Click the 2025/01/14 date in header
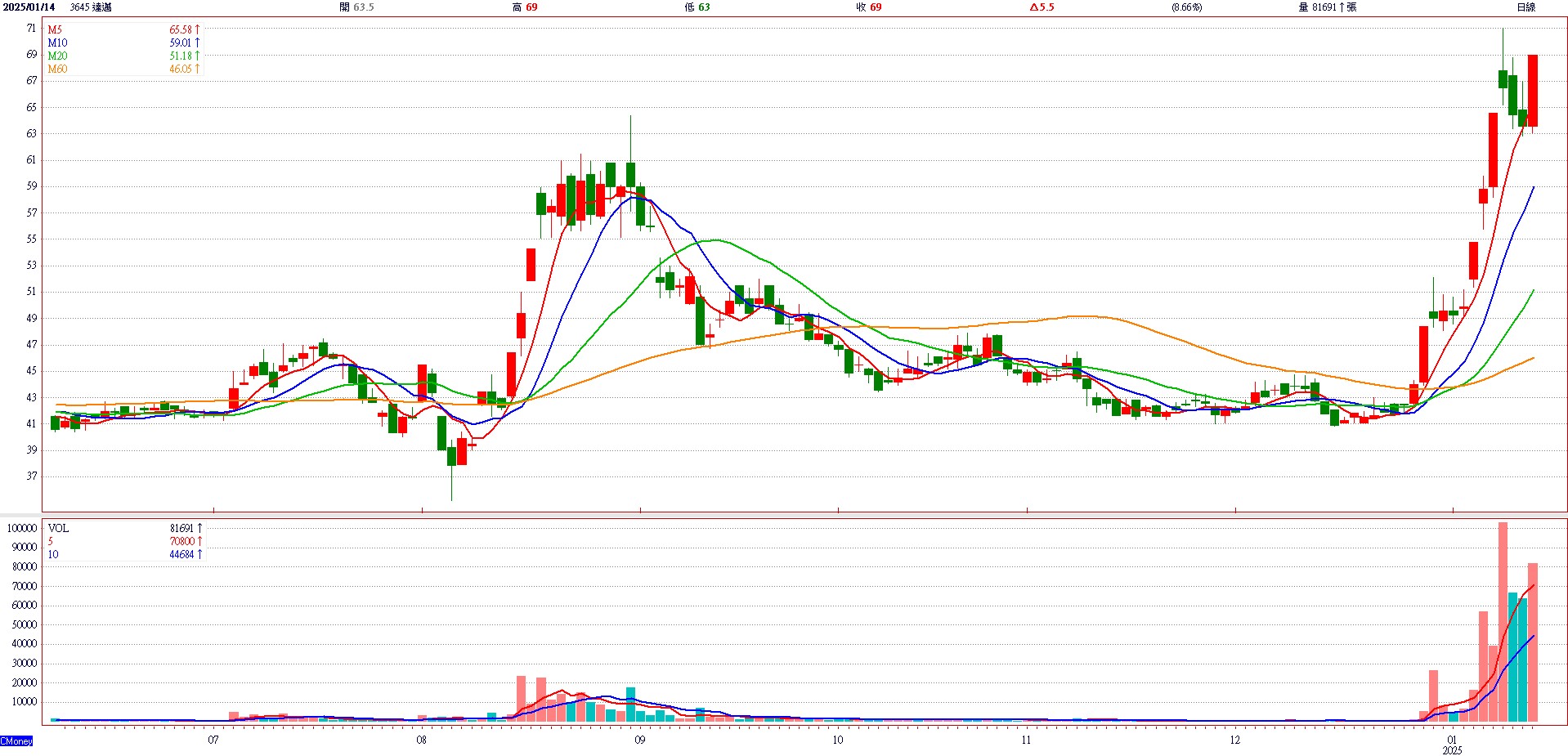This screenshot has width=1568, height=756. click(29, 7)
